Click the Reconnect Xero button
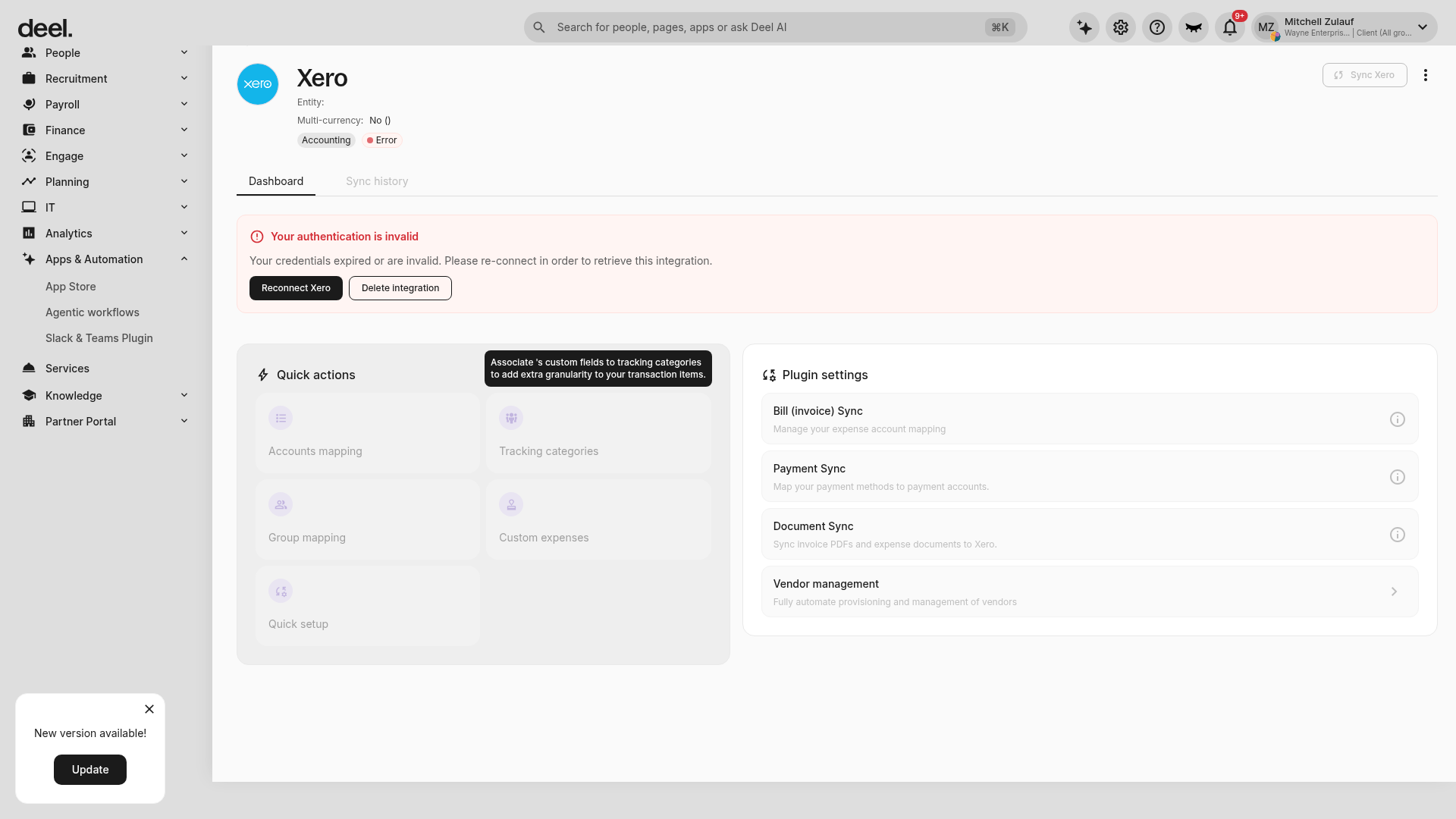Image resolution: width=1456 pixels, height=819 pixels. pyautogui.click(x=296, y=288)
